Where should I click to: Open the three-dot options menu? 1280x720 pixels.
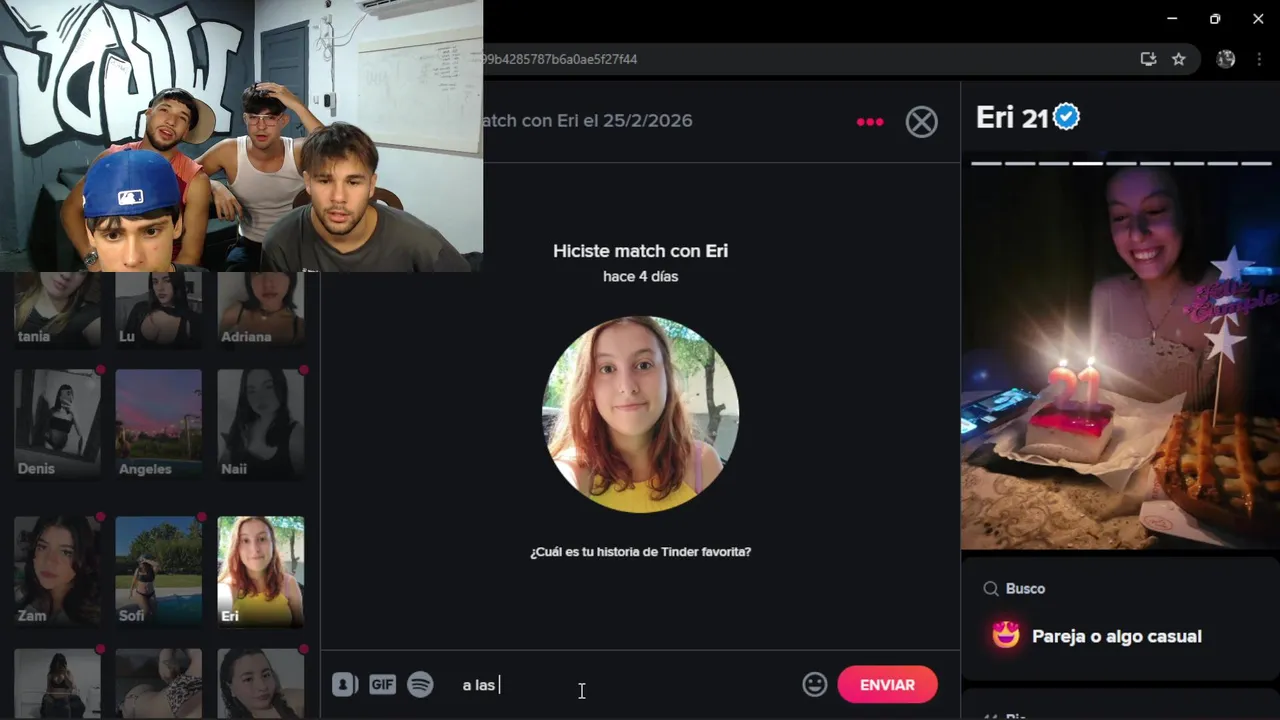pos(870,122)
